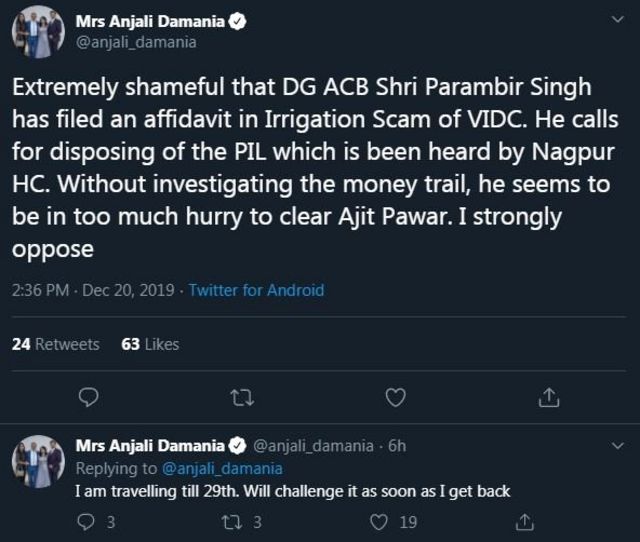640x542 pixels.
Task: View the 63 Likes list
Action: click(x=150, y=343)
